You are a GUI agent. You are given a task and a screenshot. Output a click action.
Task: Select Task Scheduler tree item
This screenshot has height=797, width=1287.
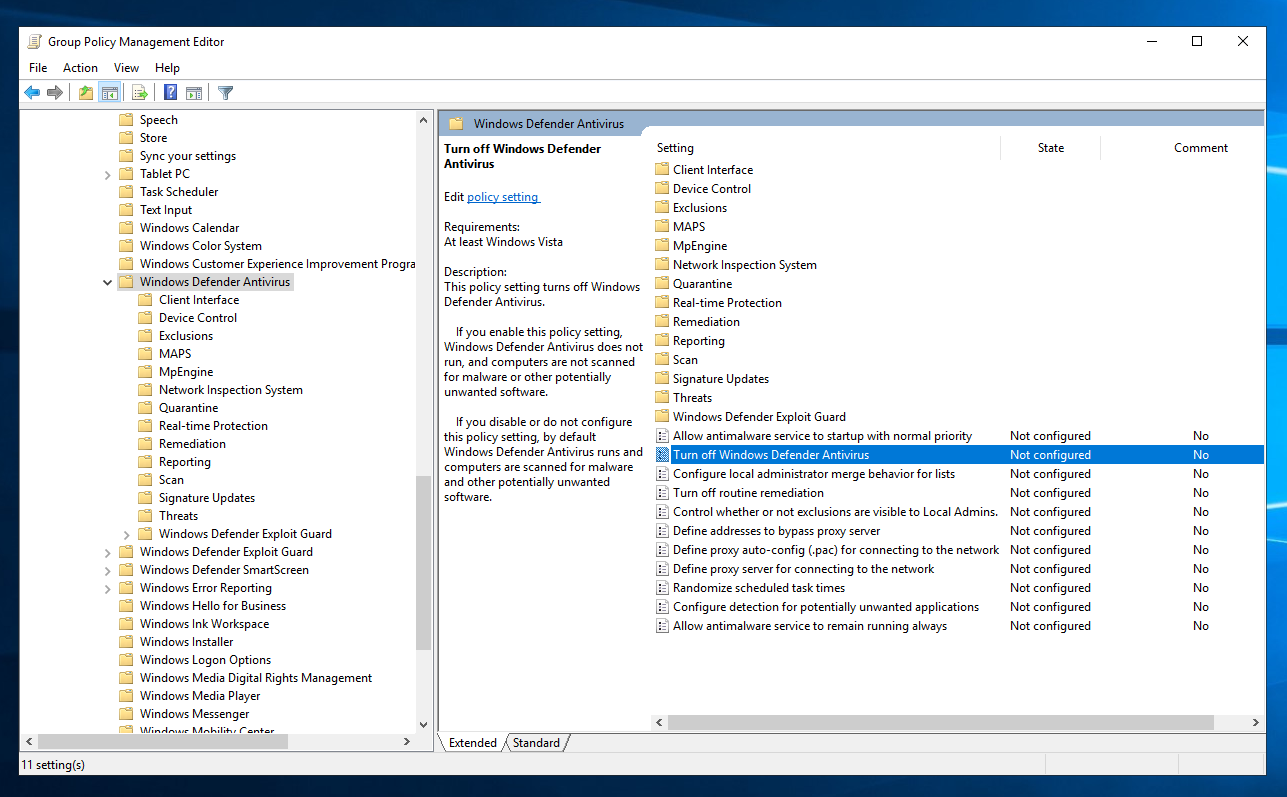(x=179, y=192)
